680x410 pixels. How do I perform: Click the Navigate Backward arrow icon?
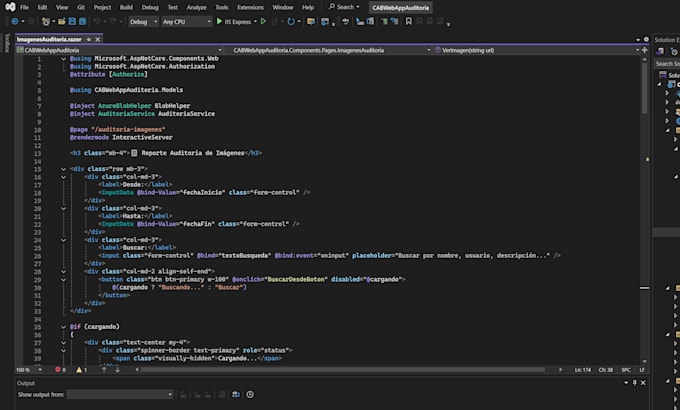[15, 21]
